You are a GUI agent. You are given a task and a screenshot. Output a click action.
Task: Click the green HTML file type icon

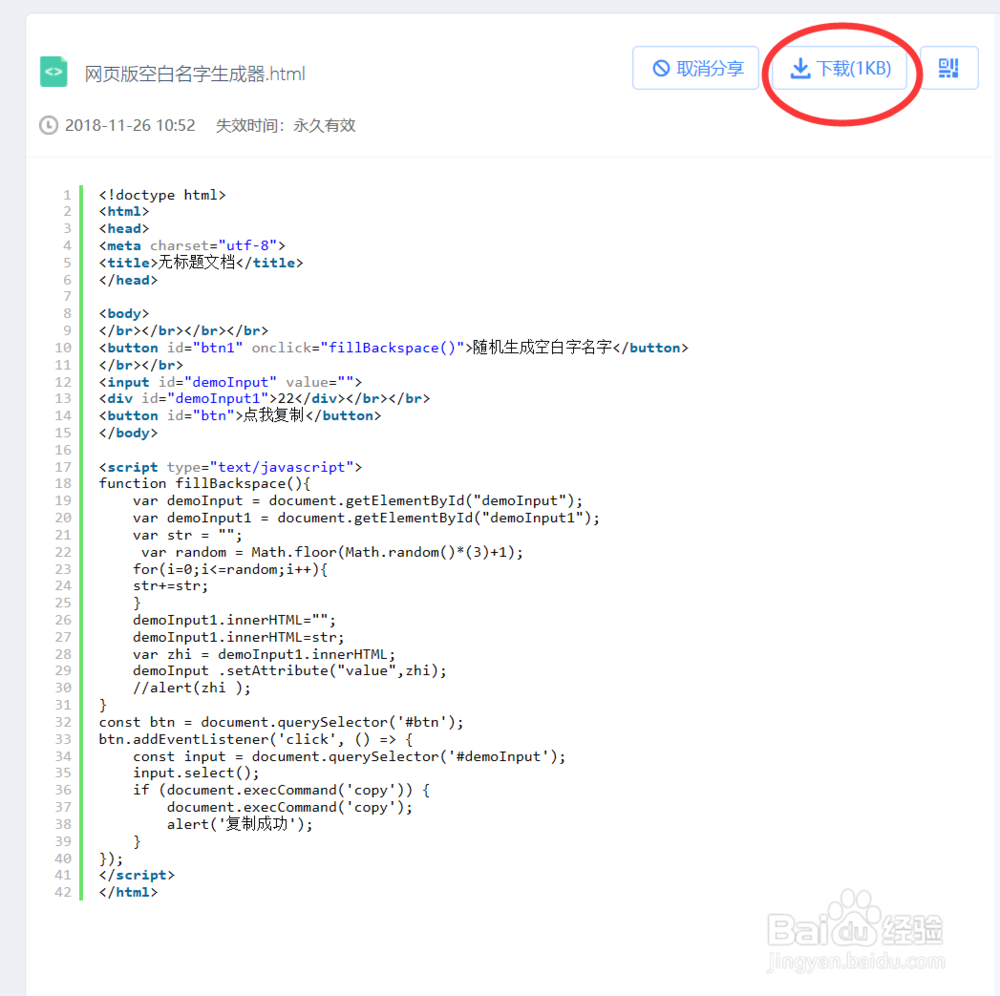[x=54, y=71]
